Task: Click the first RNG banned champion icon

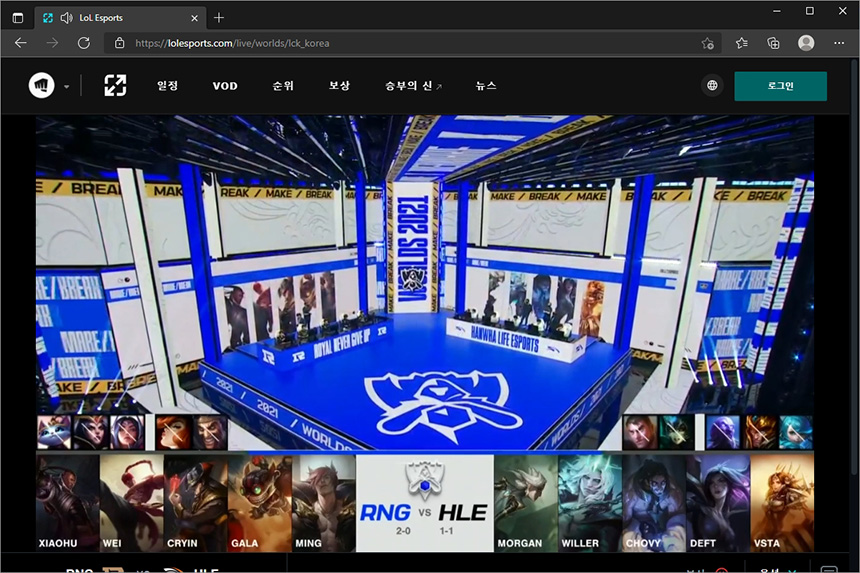Action: point(54,432)
